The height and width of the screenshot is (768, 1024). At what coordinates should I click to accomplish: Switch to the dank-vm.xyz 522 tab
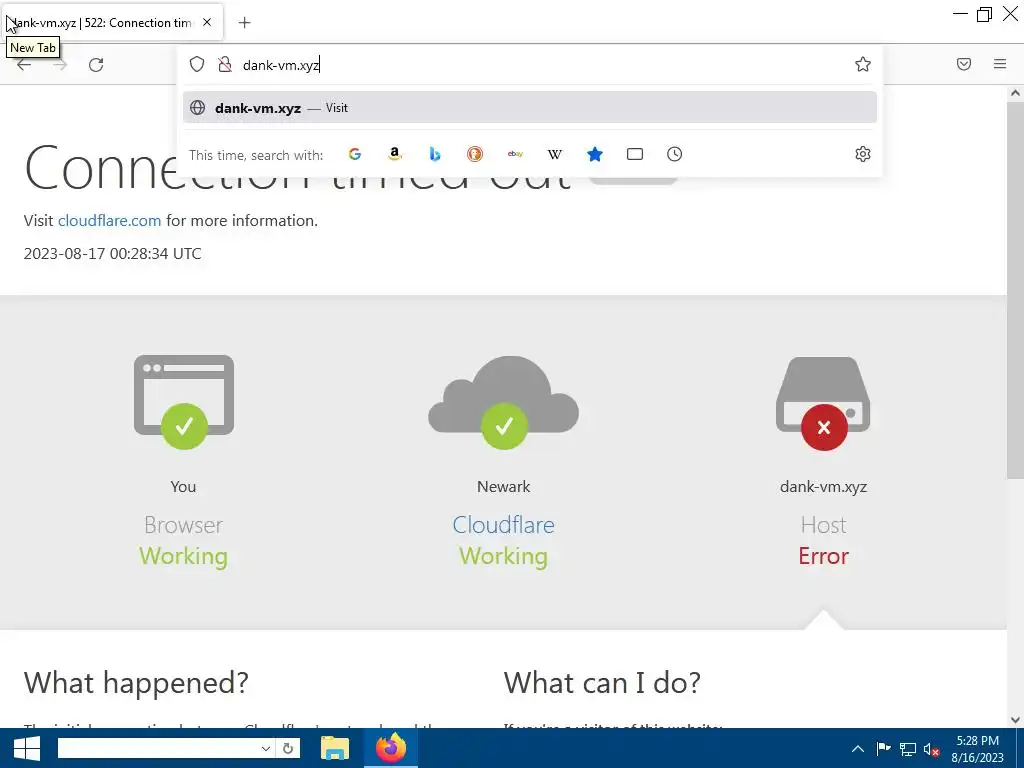[x=112, y=22]
